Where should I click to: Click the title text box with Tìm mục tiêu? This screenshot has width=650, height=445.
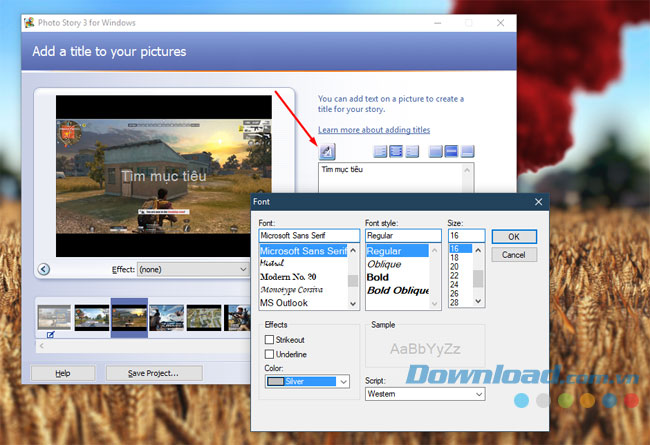point(396,178)
